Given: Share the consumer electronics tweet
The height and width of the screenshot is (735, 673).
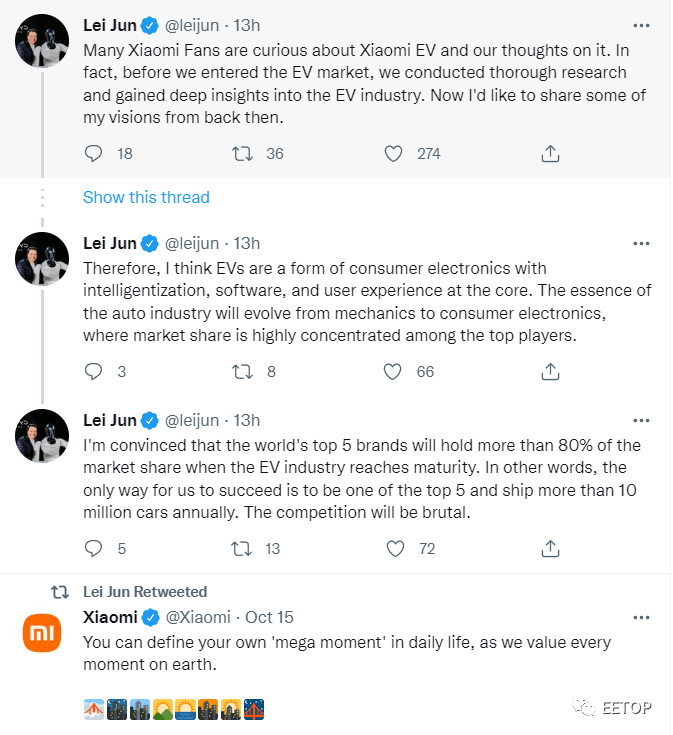Looking at the screenshot, I should [x=550, y=371].
